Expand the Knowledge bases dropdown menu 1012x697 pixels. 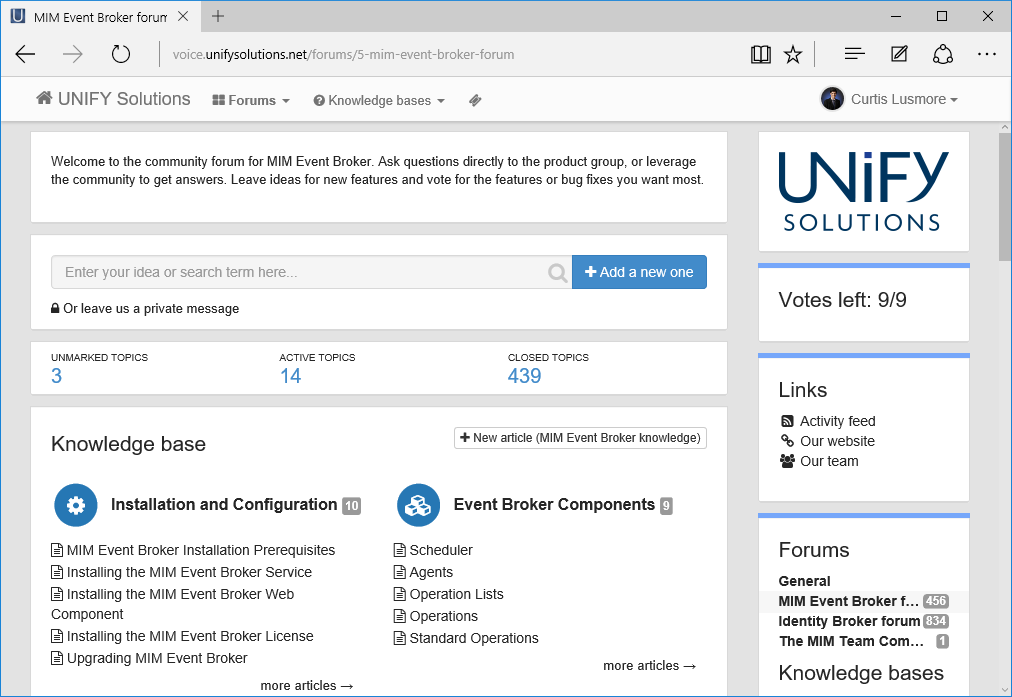tap(379, 100)
